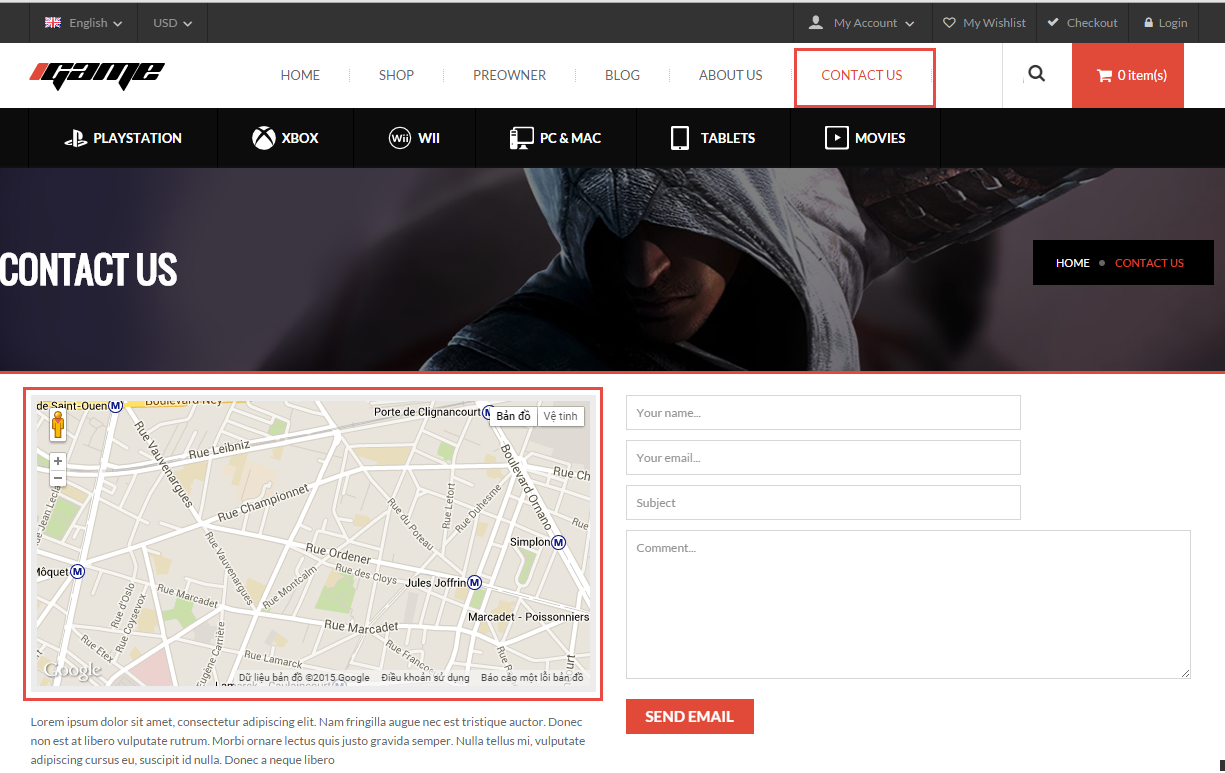
Task: Click the Login padlock icon
Action: coord(1149,22)
